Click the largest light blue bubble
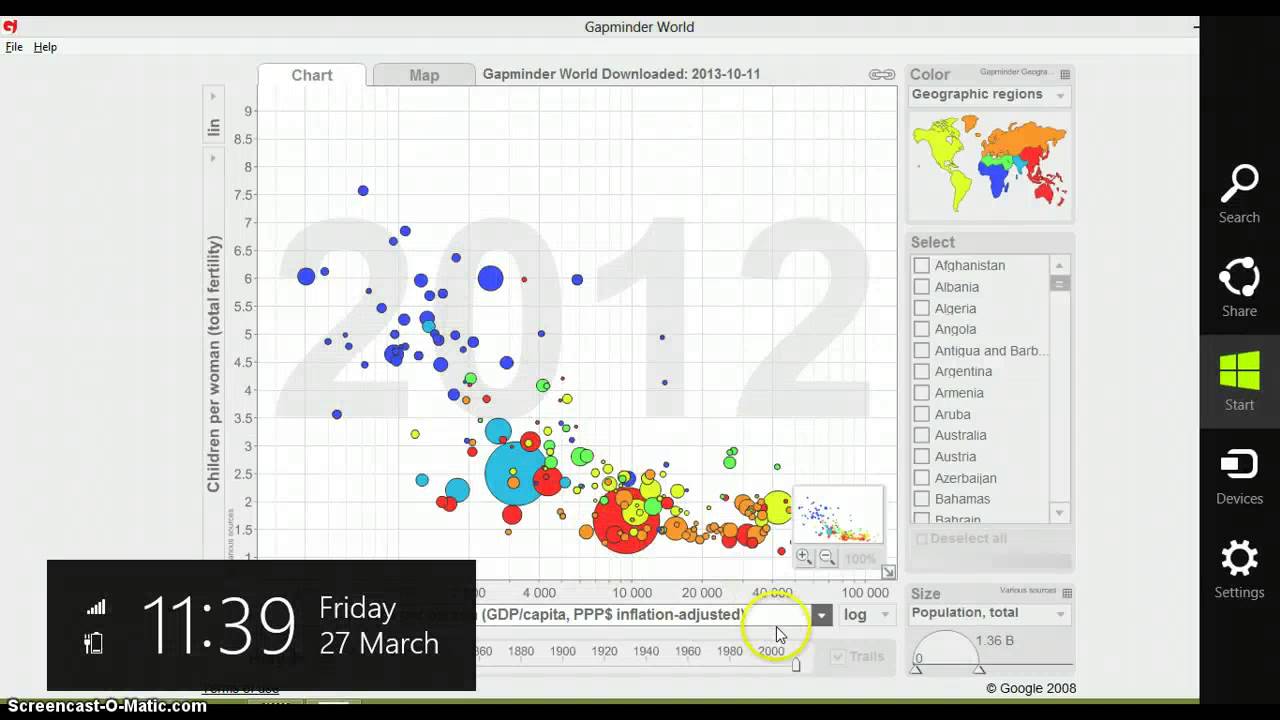1280x720 pixels. pyautogui.click(x=516, y=473)
